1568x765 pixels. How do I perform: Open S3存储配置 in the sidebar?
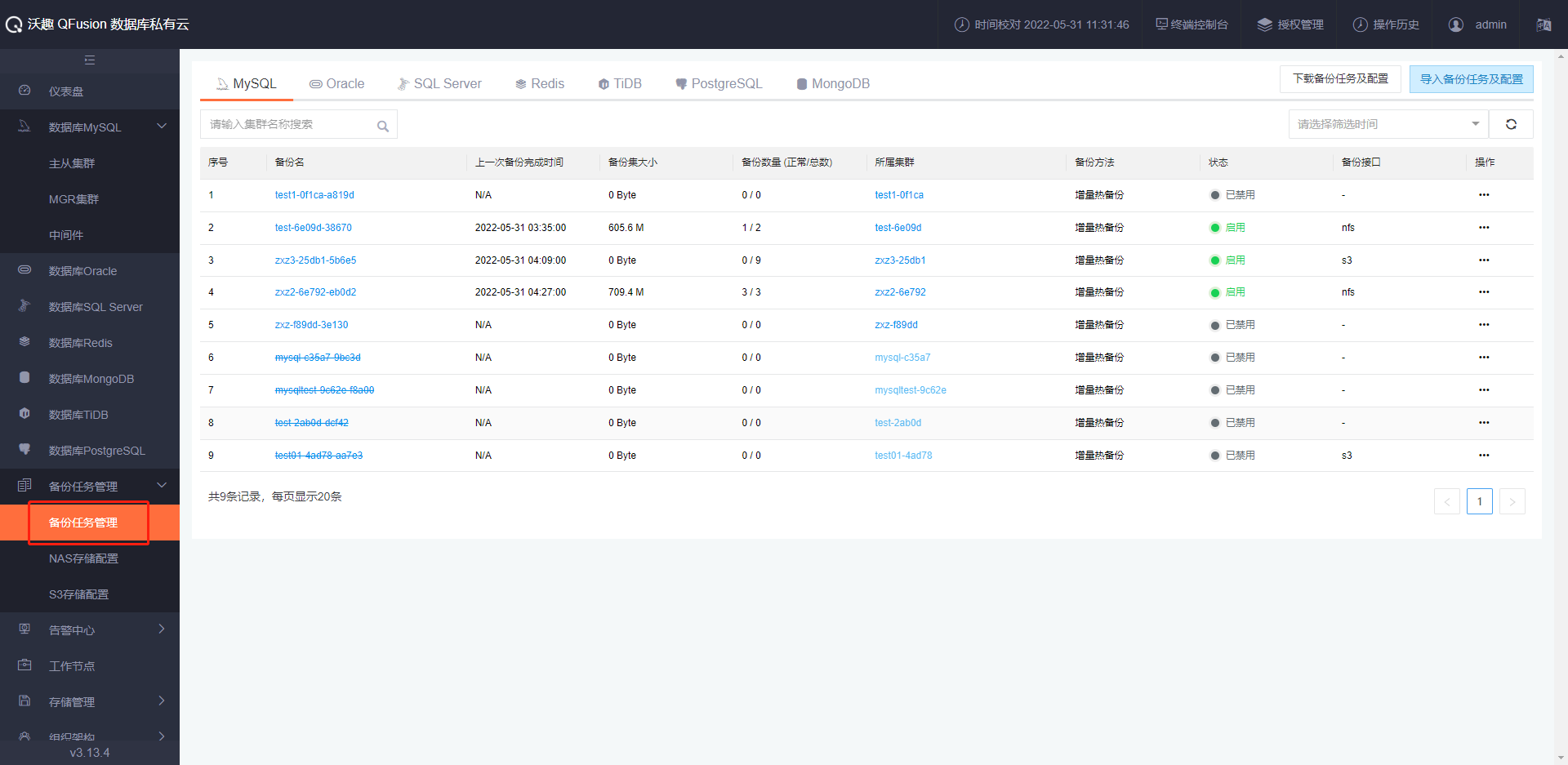pos(78,594)
